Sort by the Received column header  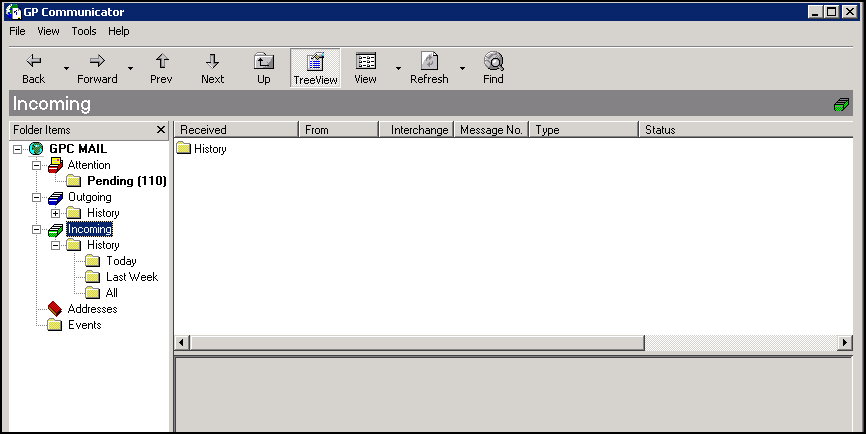[x=235, y=129]
